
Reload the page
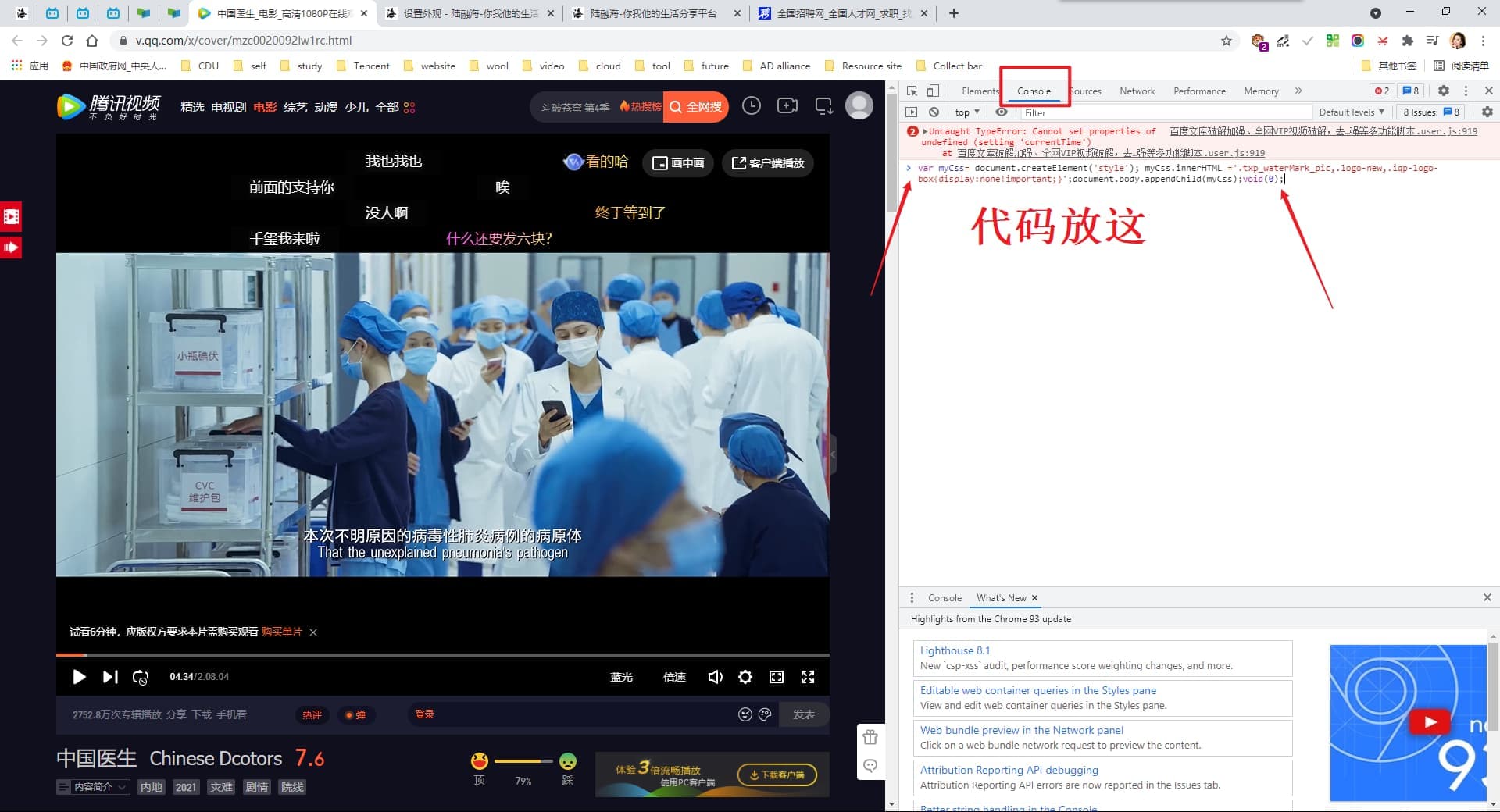[x=67, y=41]
